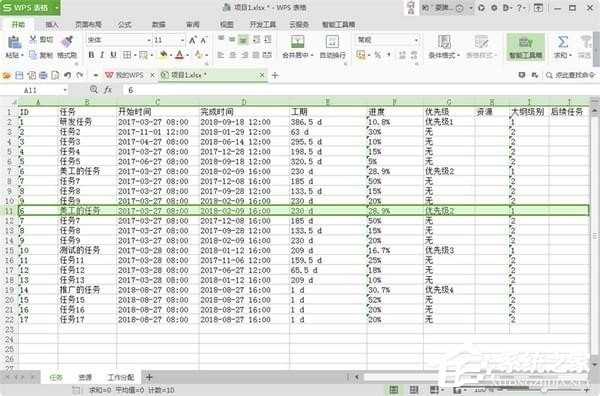The height and width of the screenshot is (396, 600).
Task: Toggle bottom vertical alignment
Action: pos(243,39)
